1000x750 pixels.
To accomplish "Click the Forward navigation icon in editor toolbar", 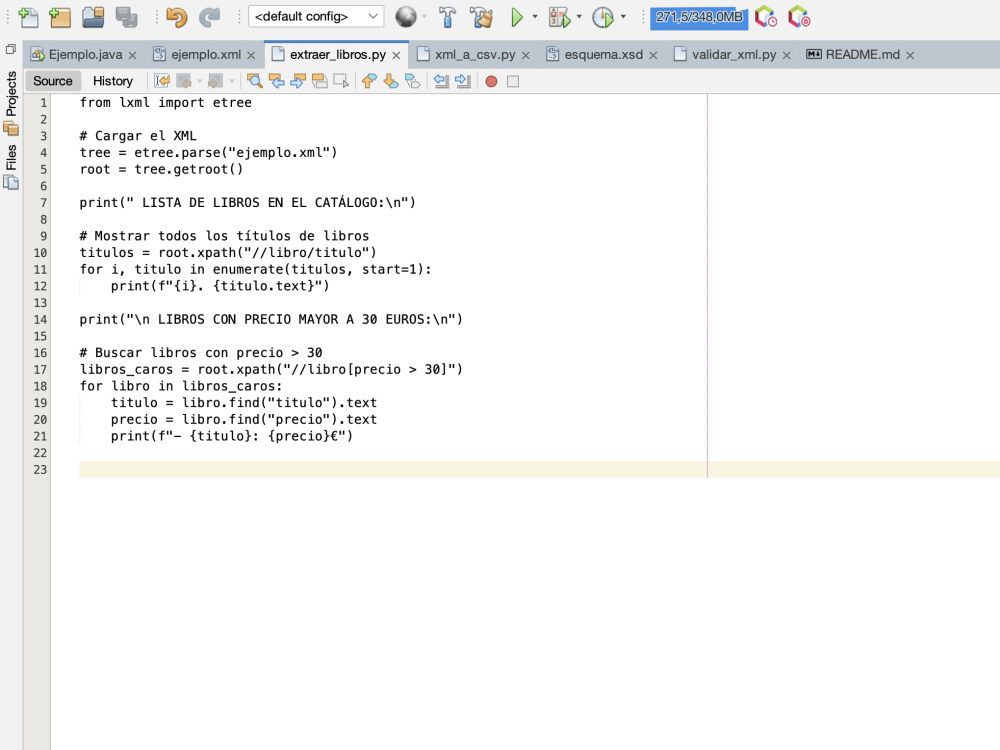I will click(x=216, y=81).
